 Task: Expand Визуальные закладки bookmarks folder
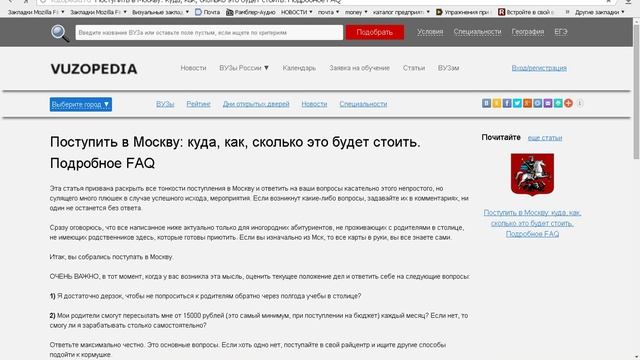[x=160, y=12]
